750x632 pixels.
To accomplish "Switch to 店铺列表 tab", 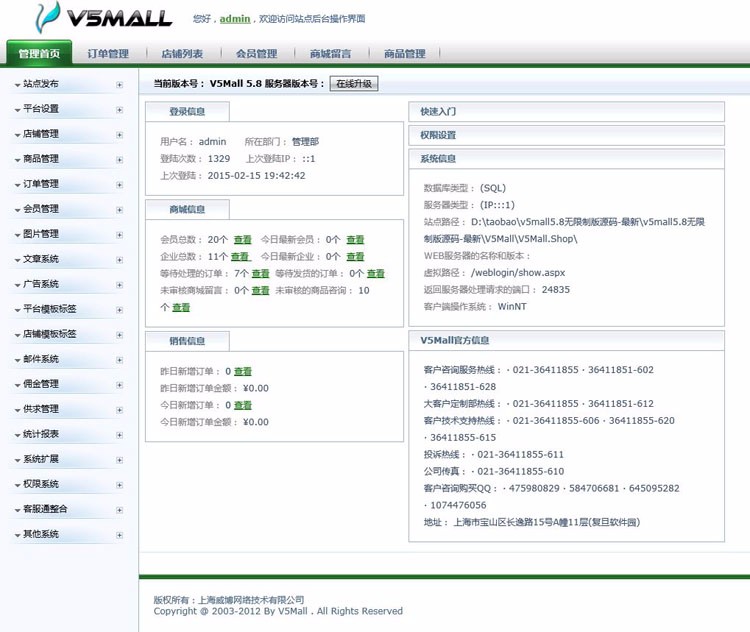I will pos(182,54).
